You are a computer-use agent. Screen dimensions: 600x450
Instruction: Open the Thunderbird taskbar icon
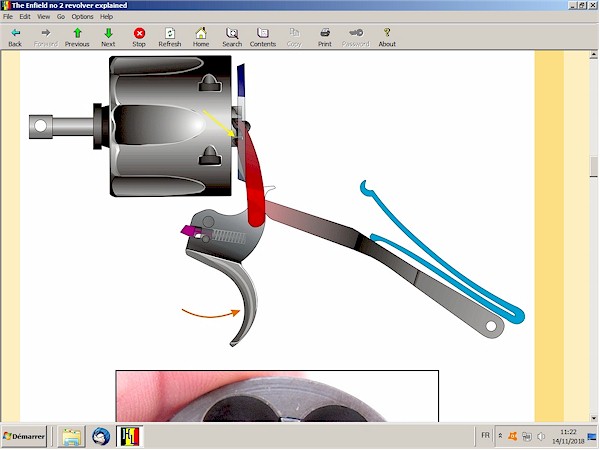tap(101, 436)
